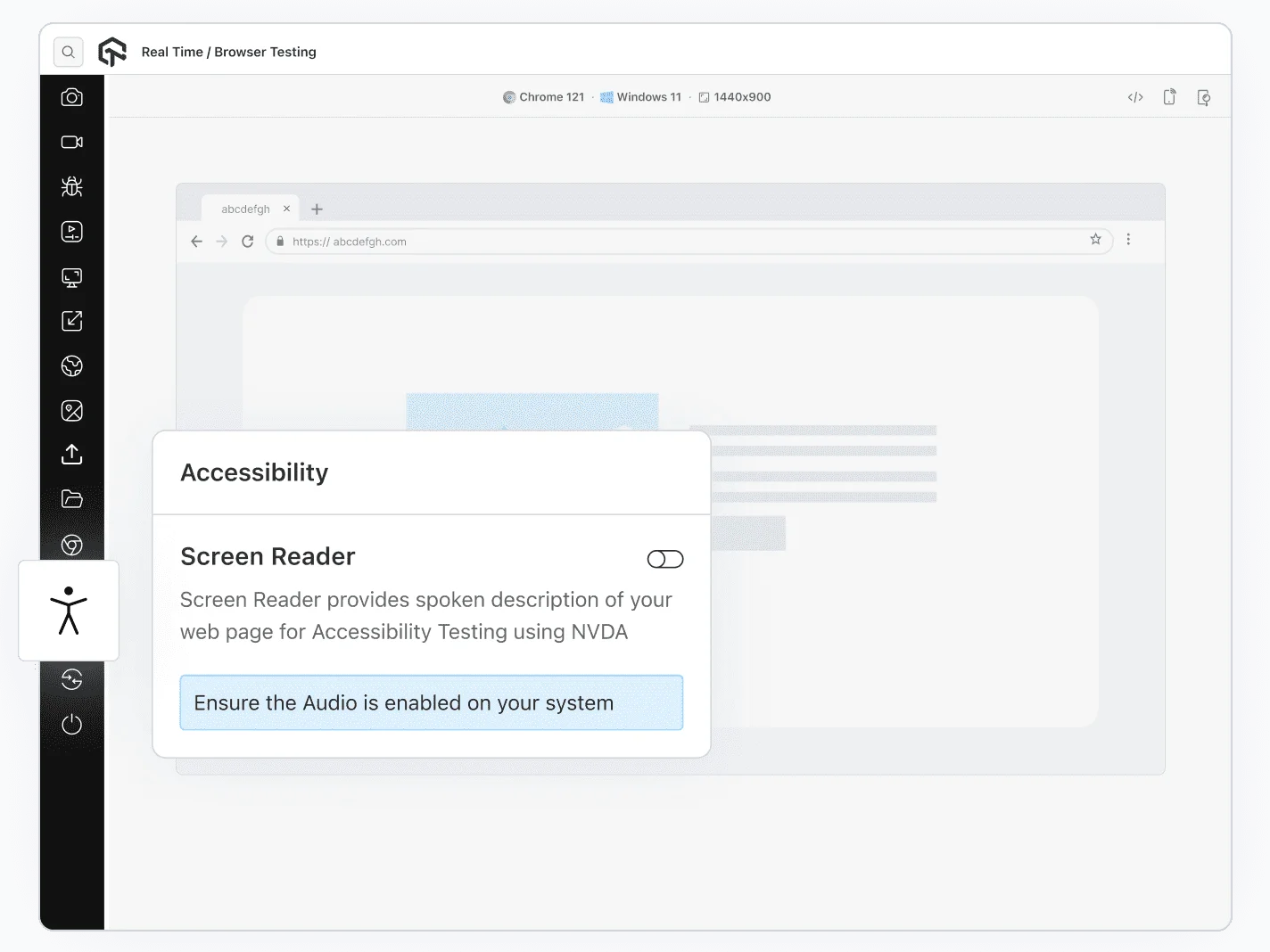Open a new browser tab
Image resolution: width=1270 pixels, height=952 pixels.
[x=317, y=209]
